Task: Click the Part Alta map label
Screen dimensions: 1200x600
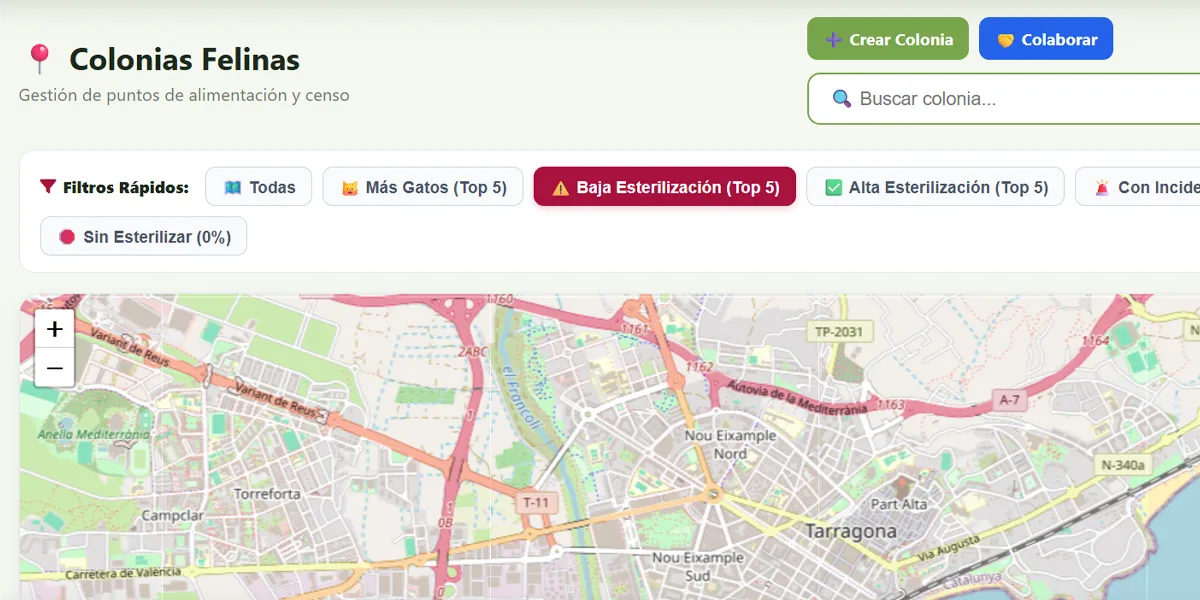Action: [x=899, y=504]
